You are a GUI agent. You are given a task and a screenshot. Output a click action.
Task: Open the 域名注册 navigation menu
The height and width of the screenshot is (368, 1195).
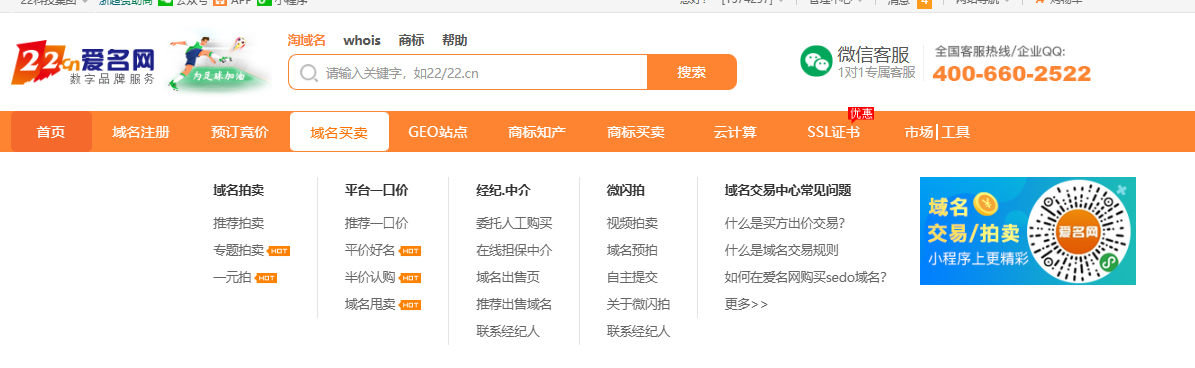(141, 132)
